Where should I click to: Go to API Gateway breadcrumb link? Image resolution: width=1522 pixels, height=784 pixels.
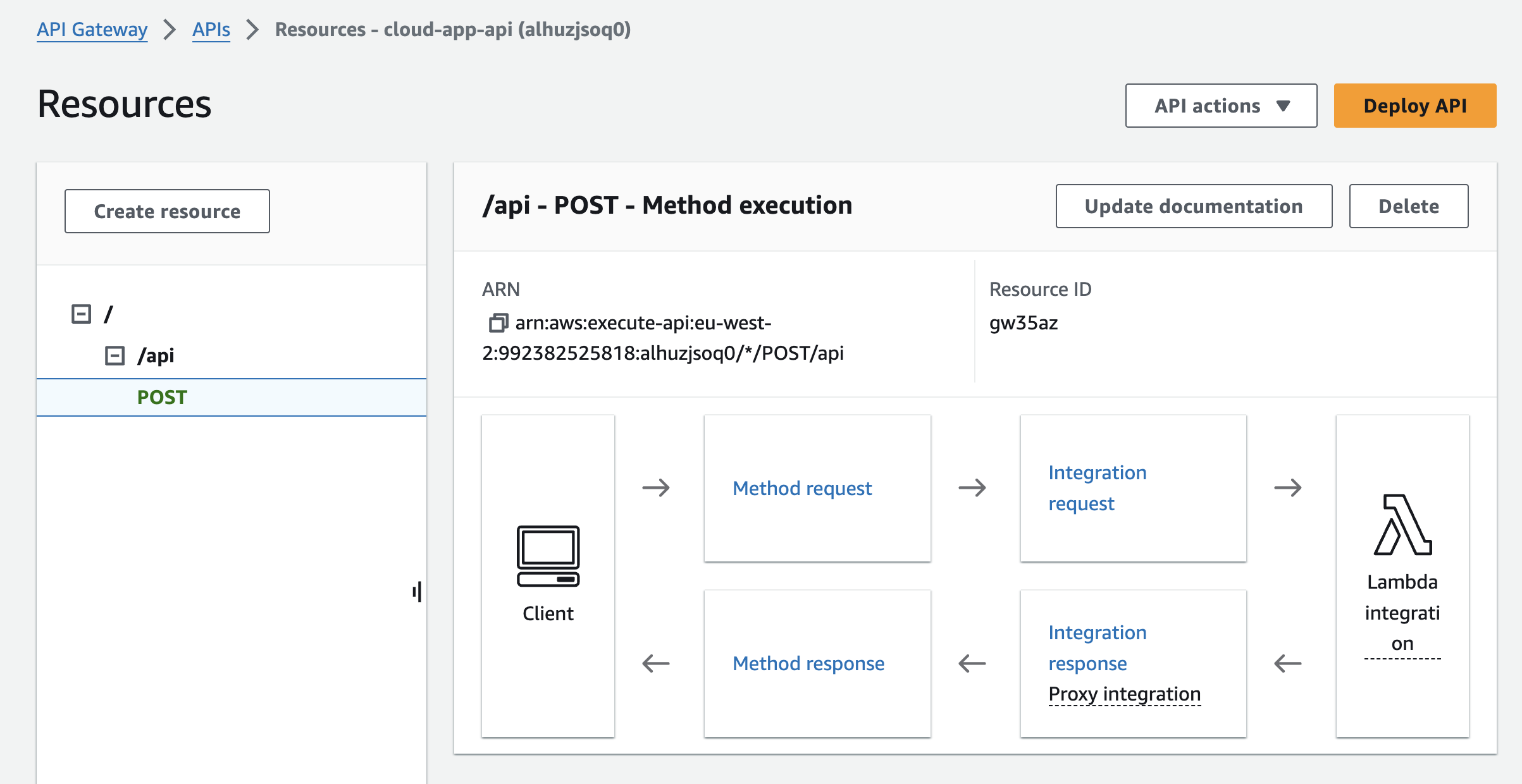92,29
